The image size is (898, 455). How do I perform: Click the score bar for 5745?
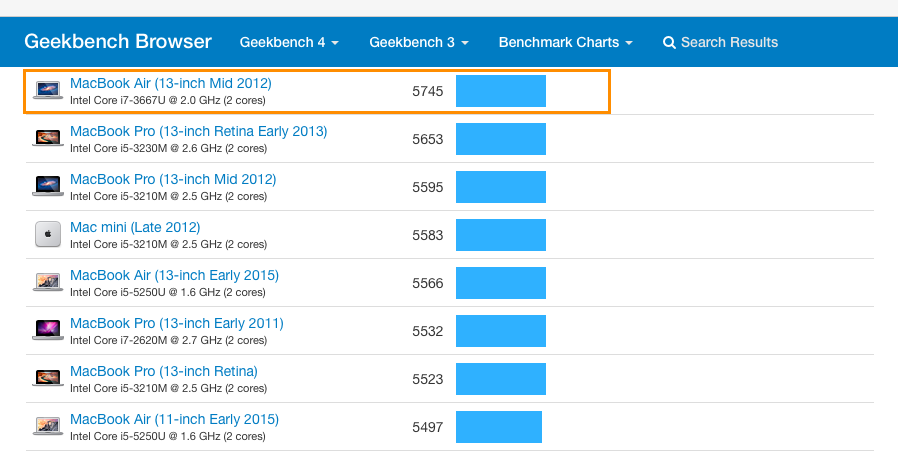[501, 91]
